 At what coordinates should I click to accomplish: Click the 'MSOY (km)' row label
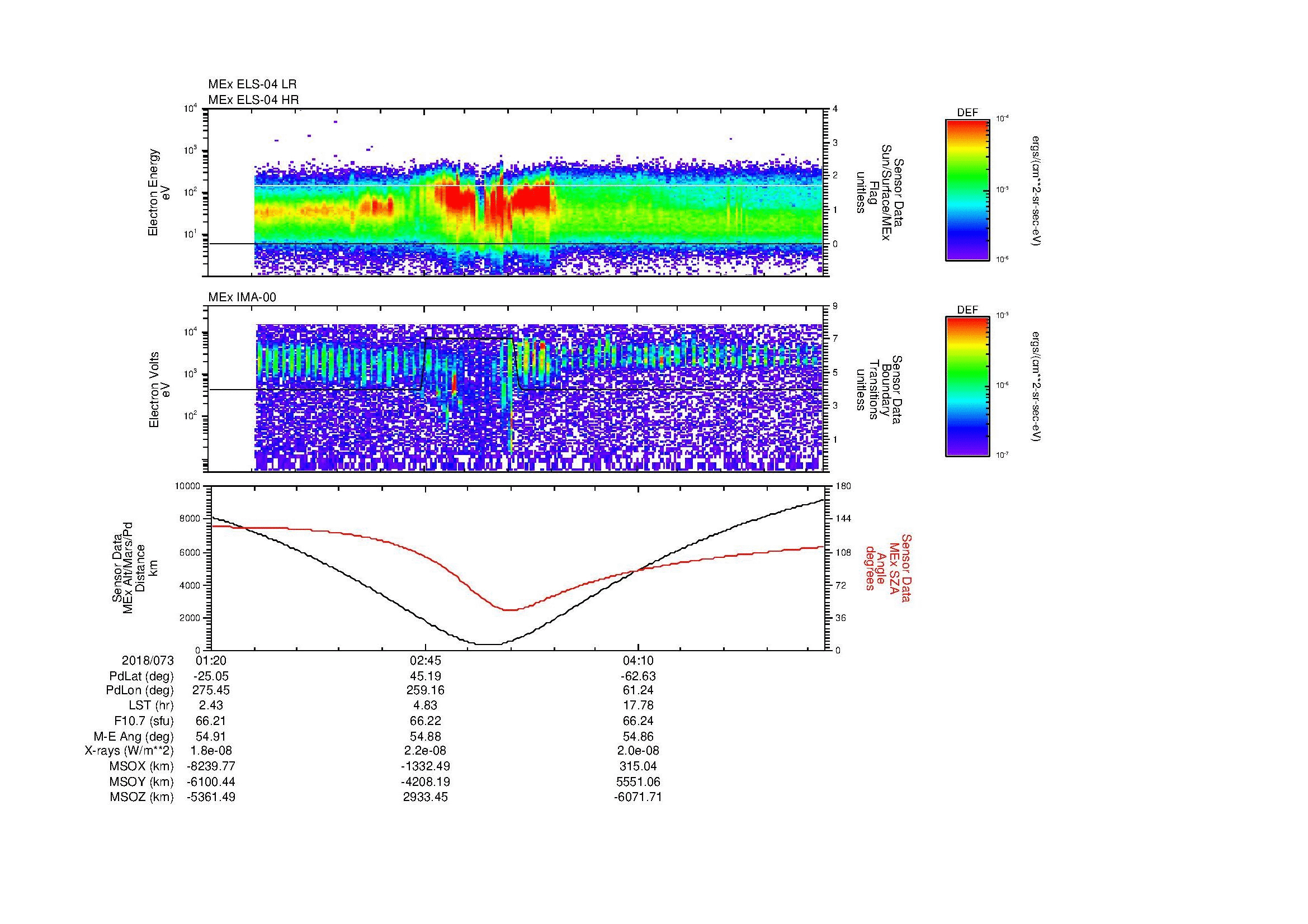(142, 781)
